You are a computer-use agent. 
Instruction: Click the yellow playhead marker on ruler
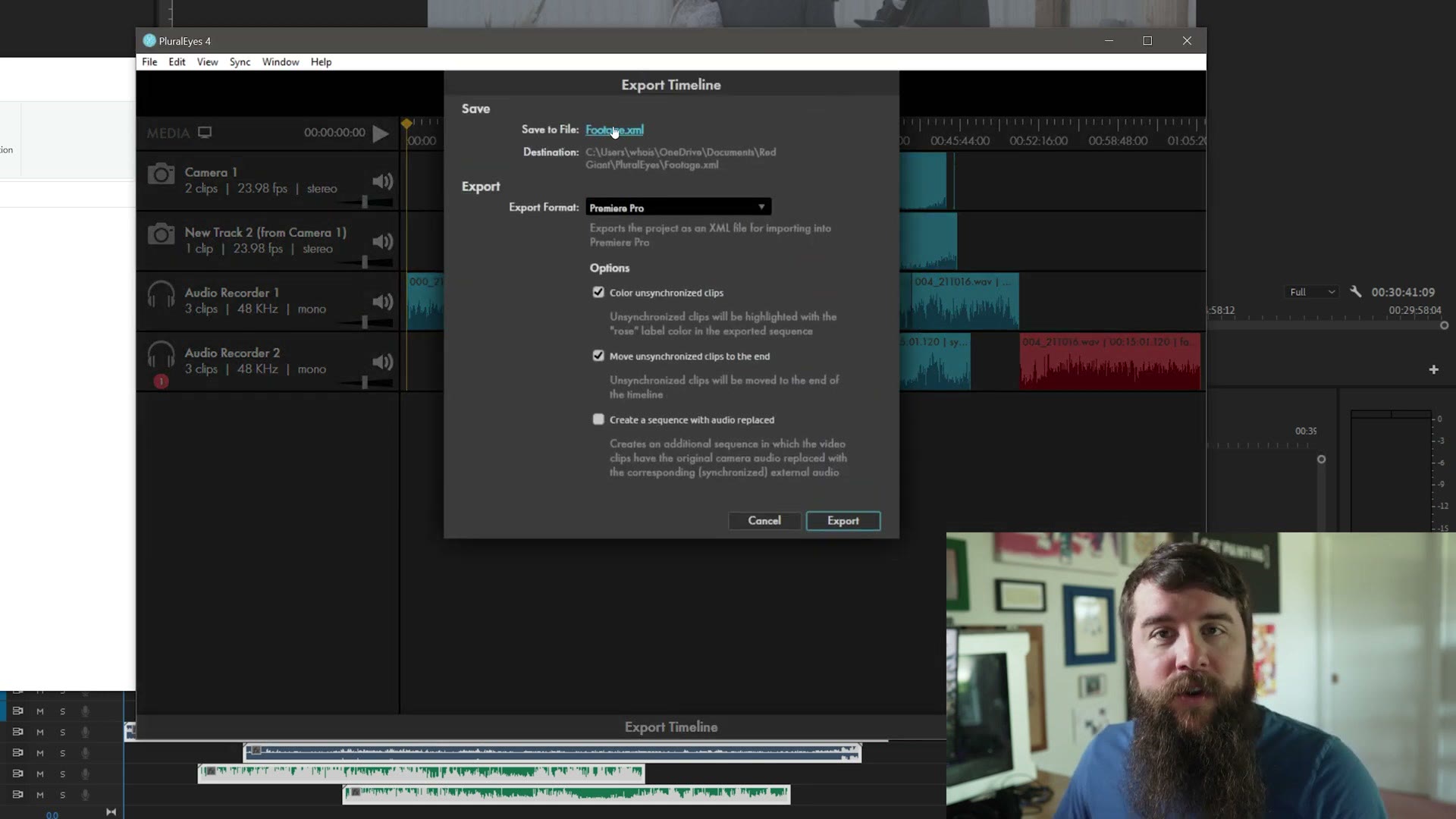pyautogui.click(x=406, y=124)
